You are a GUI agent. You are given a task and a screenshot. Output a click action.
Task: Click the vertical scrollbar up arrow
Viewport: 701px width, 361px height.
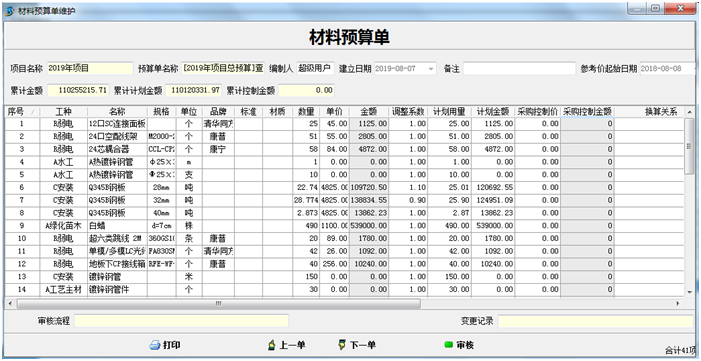tap(689, 112)
